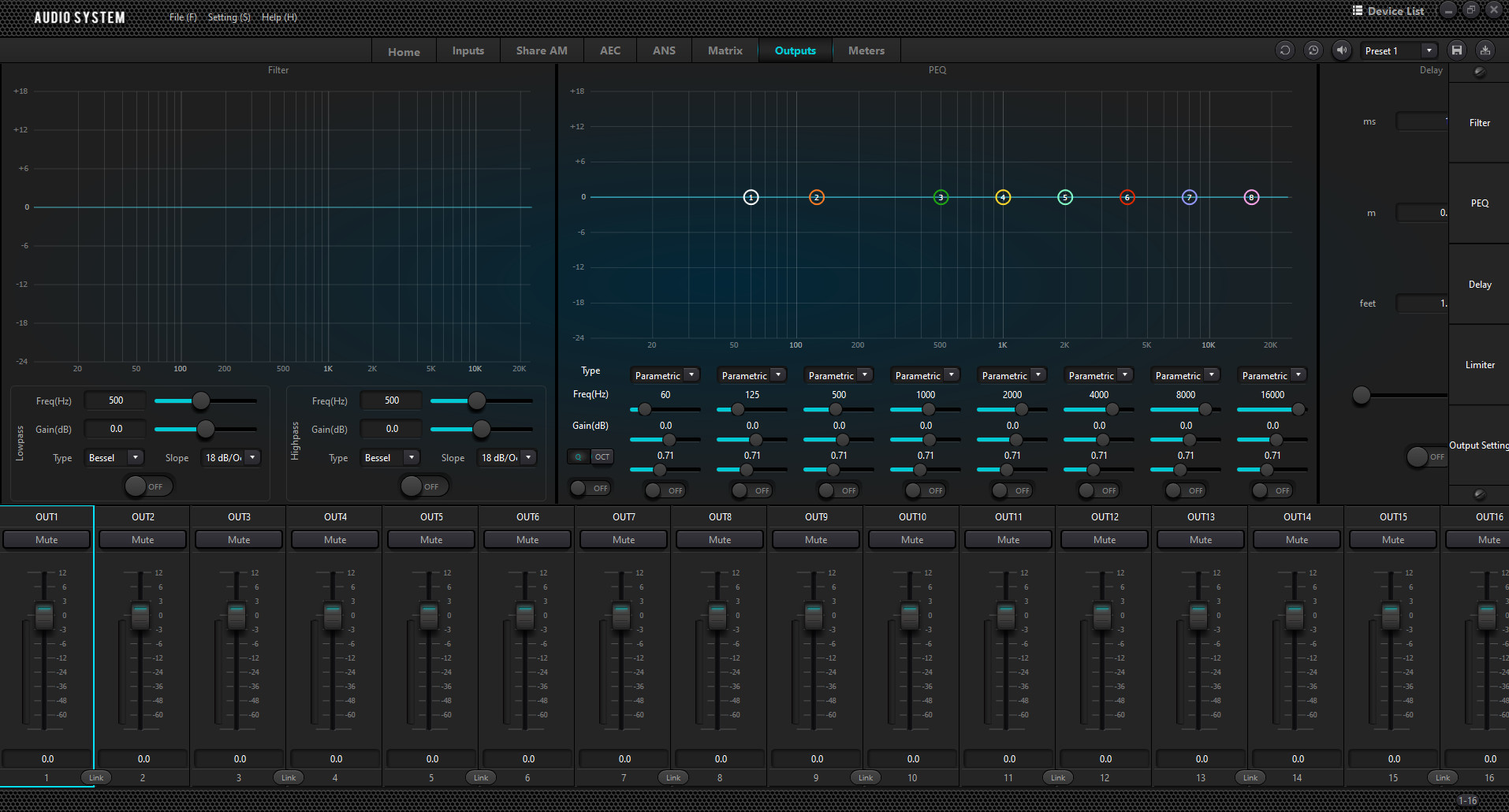Click the Link button between channels 5 and 6
Screen dimensions: 1509x812
tap(481, 777)
